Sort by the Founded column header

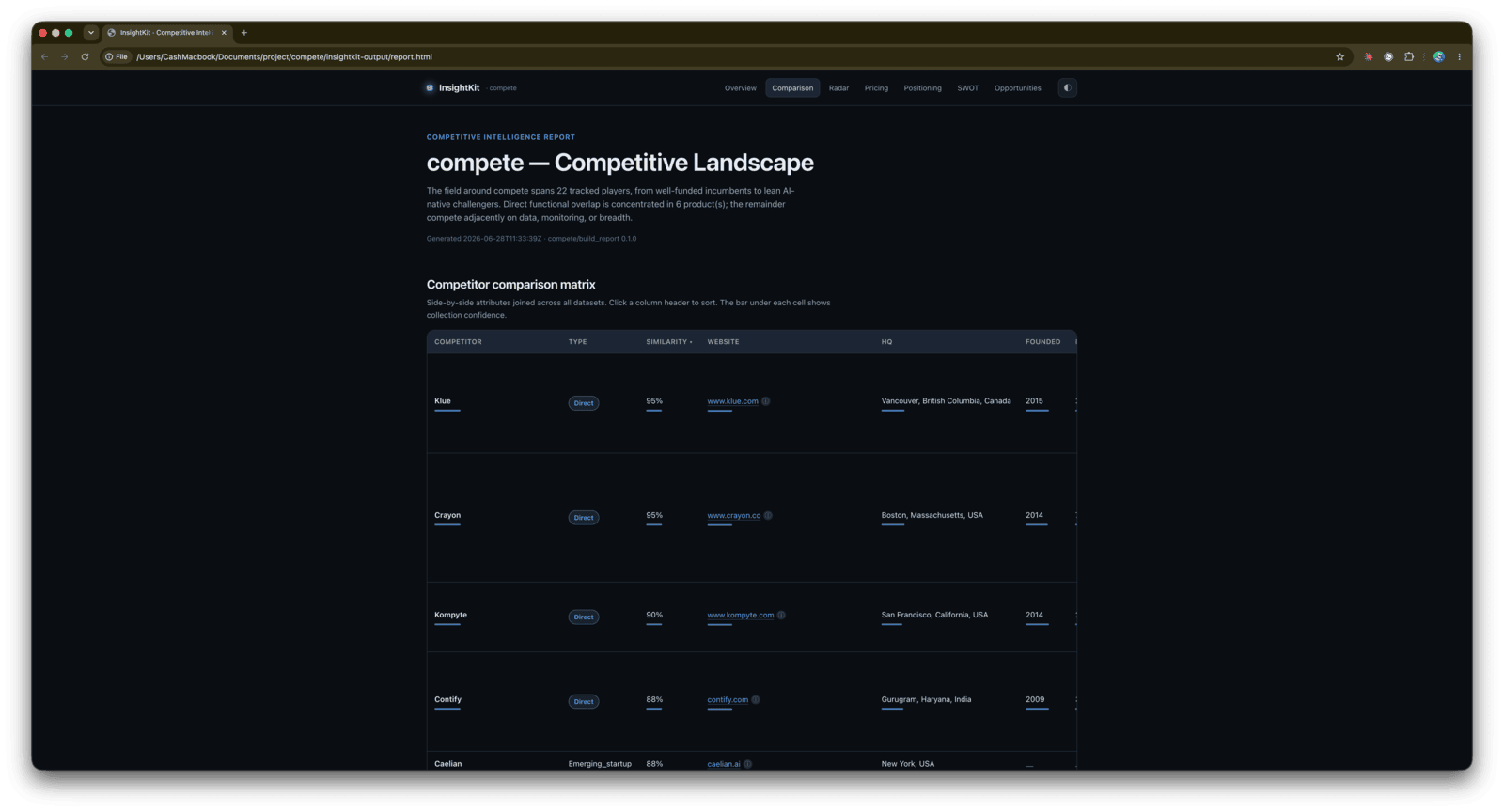1042,342
